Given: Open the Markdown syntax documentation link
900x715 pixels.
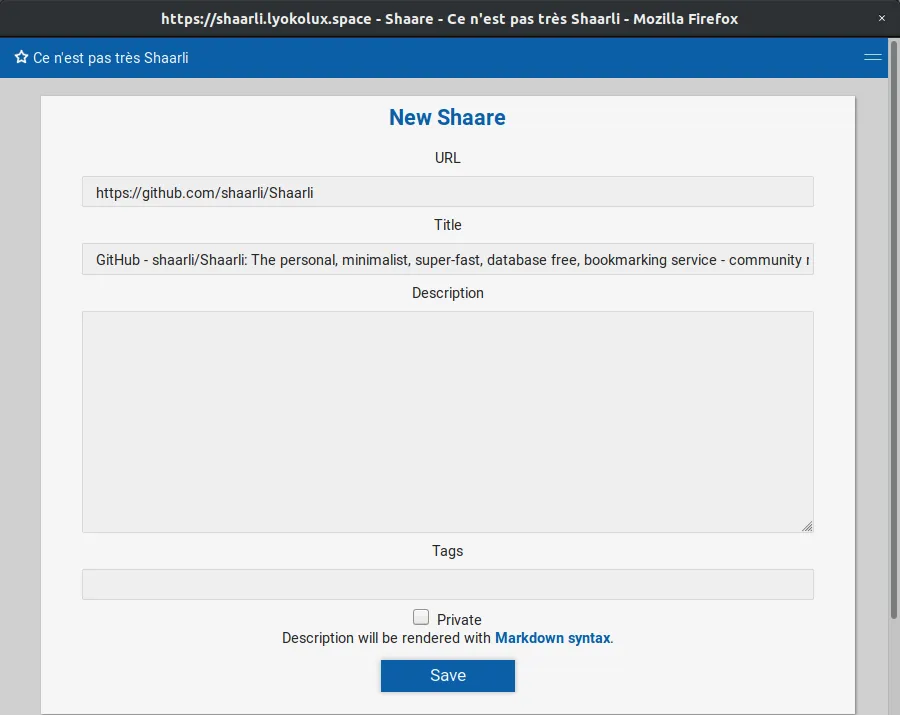Looking at the screenshot, I should 552,638.
